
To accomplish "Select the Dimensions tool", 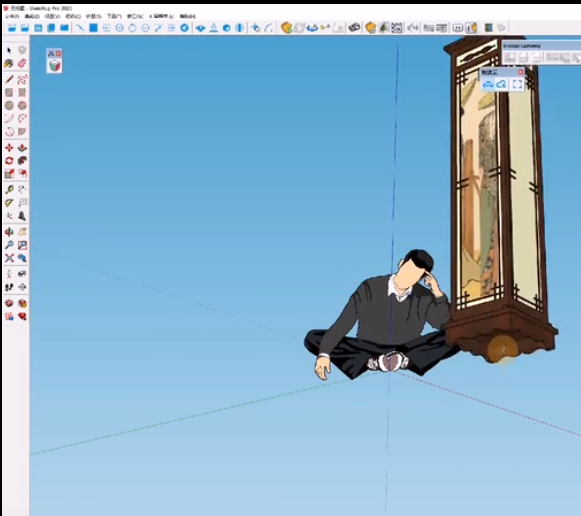I will 22,190.
